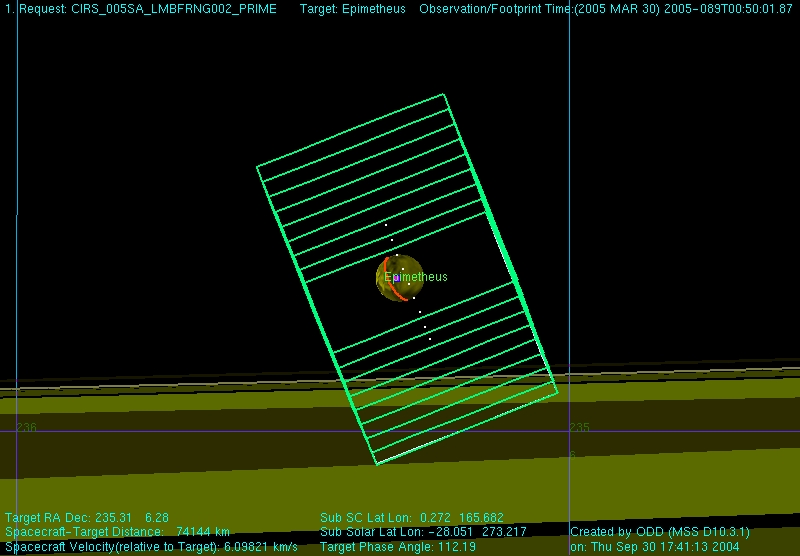Click the 235 right ascension grid label

tap(579, 427)
